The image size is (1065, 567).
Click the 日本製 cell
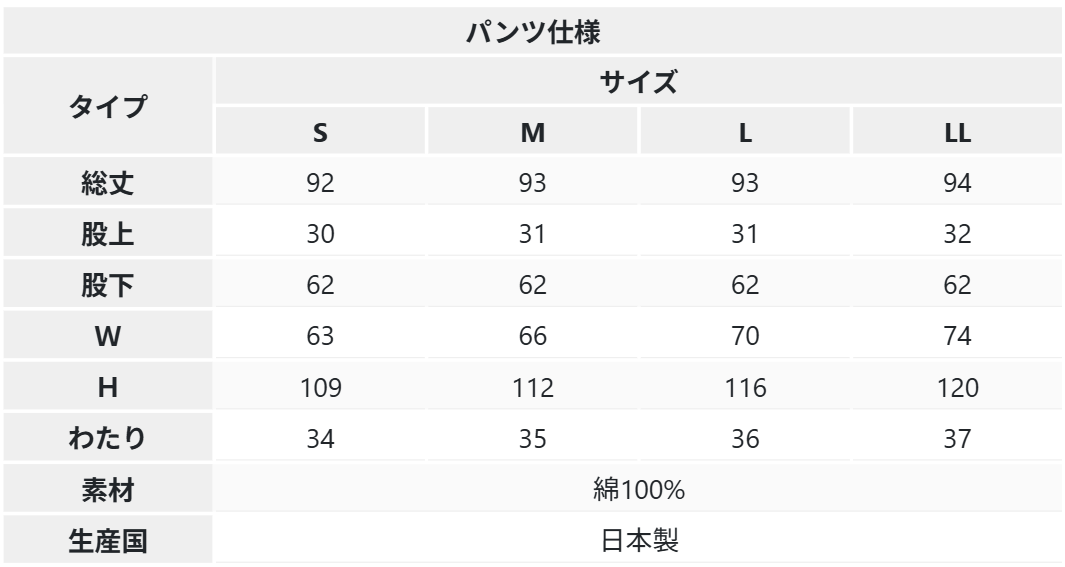[638, 540]
